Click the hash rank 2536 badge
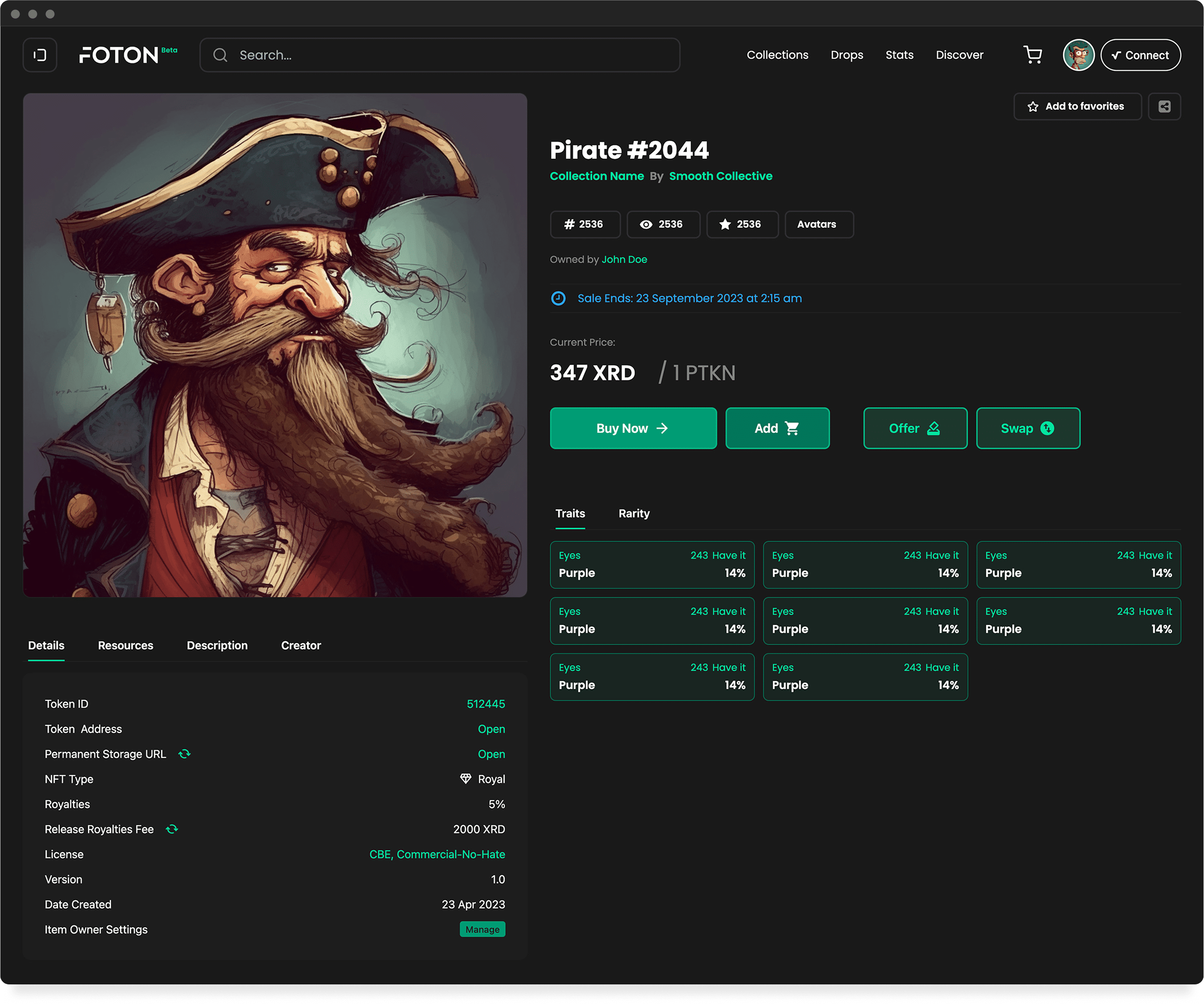The image size is (1204, 1004). tap(584, 224)
